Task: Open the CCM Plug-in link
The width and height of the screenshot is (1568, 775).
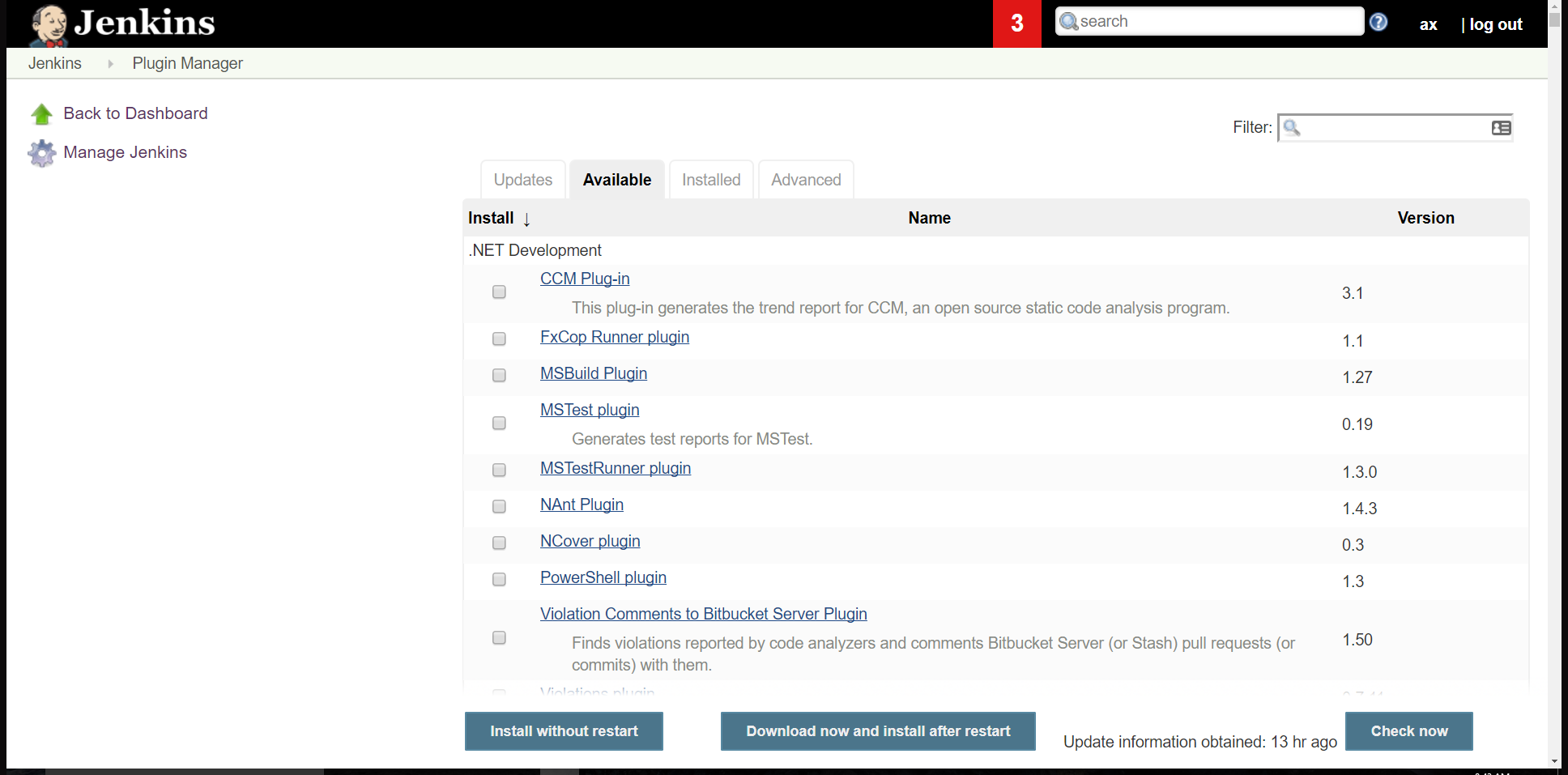Action: [585, 279]
